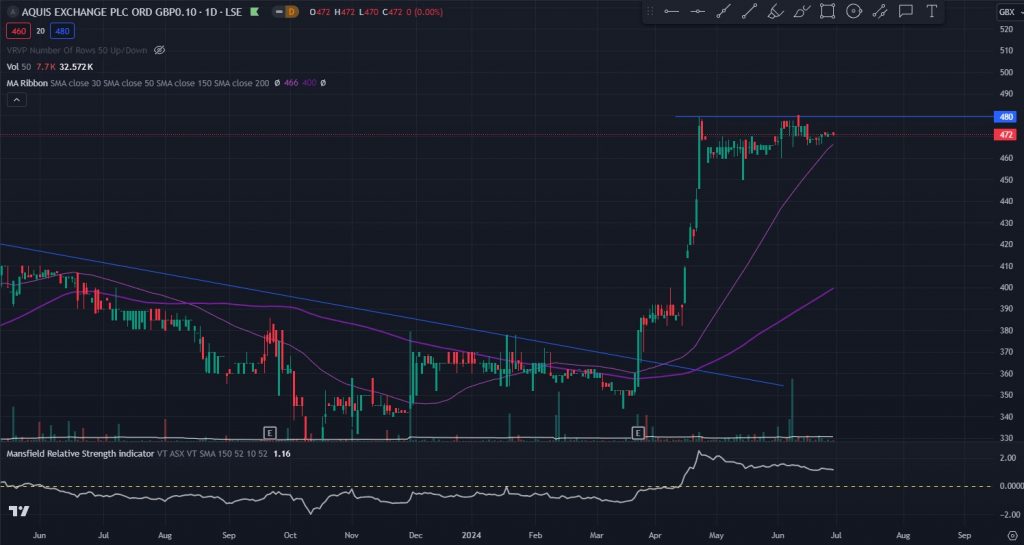1024x545 pixels.
Task: Select the parallel channel tool
Action: click(x=880, y=11)
